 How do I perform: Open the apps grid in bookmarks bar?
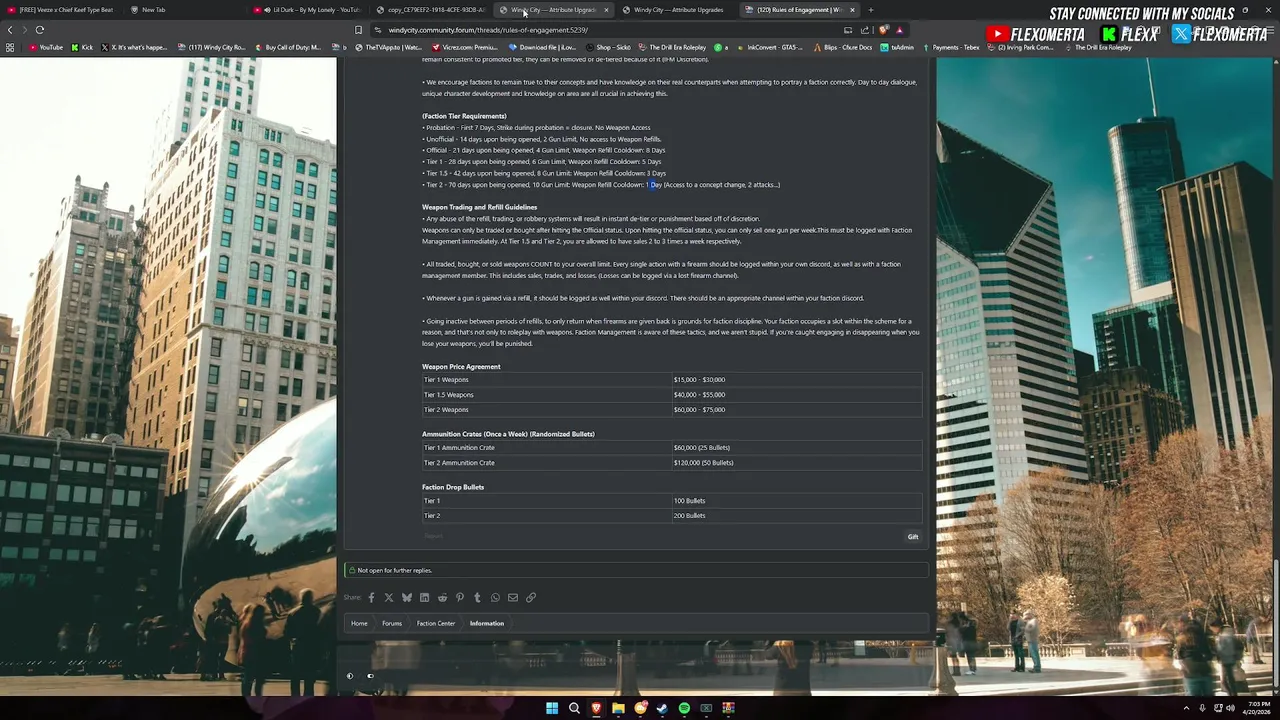pyautogui.click(x=10, y=47)
